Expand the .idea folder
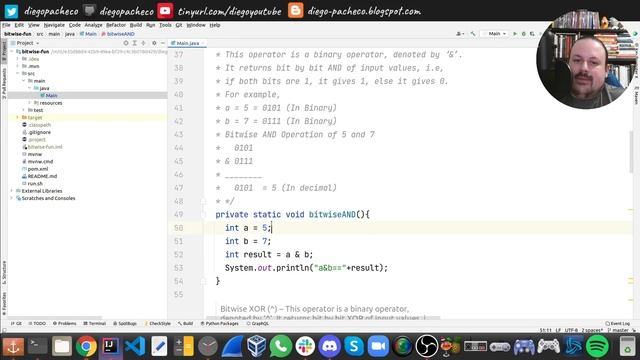This screenshot has width=640, height=360. 18,59
